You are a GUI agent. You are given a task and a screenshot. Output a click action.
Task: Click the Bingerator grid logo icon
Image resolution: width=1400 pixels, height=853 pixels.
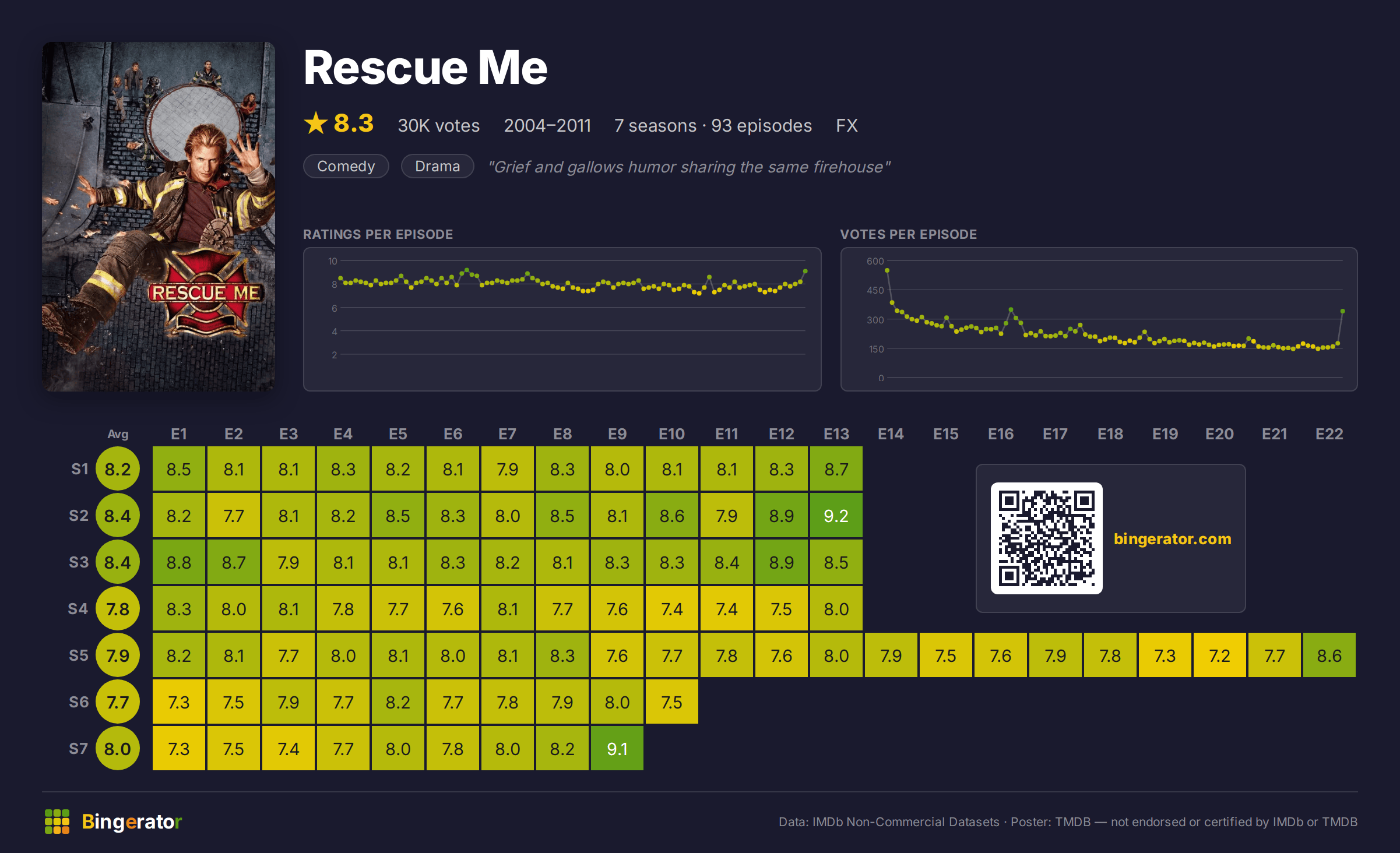pyautogui.click(x=57, y=822)
